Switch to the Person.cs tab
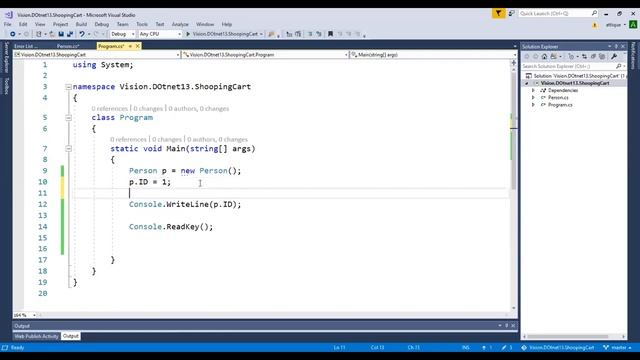The height and width of the screenshot is (360, 640). coord(68,46)
